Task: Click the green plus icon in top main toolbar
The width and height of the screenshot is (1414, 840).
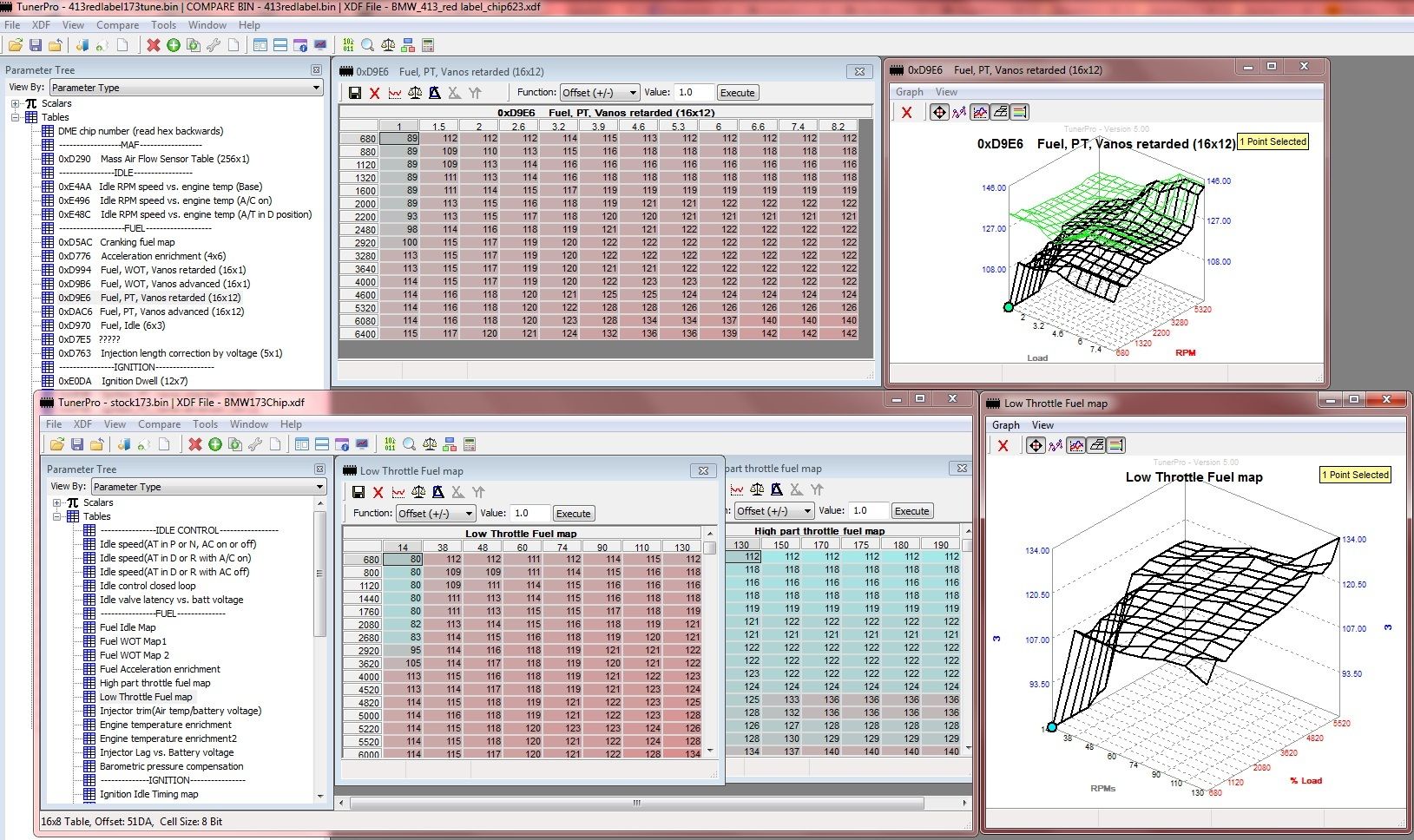Action: point(174,45)
